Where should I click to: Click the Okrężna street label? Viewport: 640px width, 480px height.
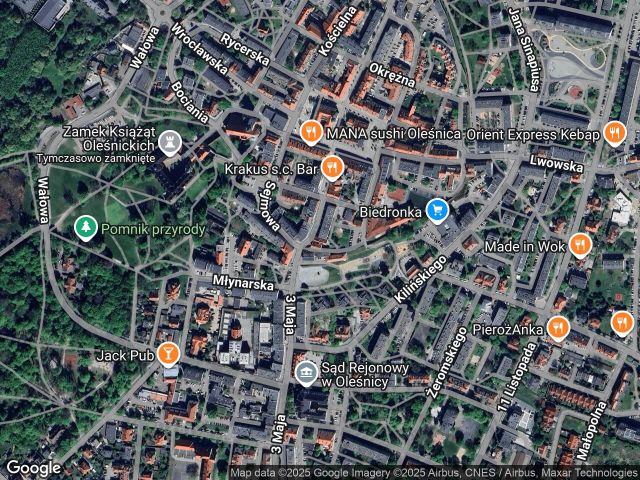click(392, 75)
